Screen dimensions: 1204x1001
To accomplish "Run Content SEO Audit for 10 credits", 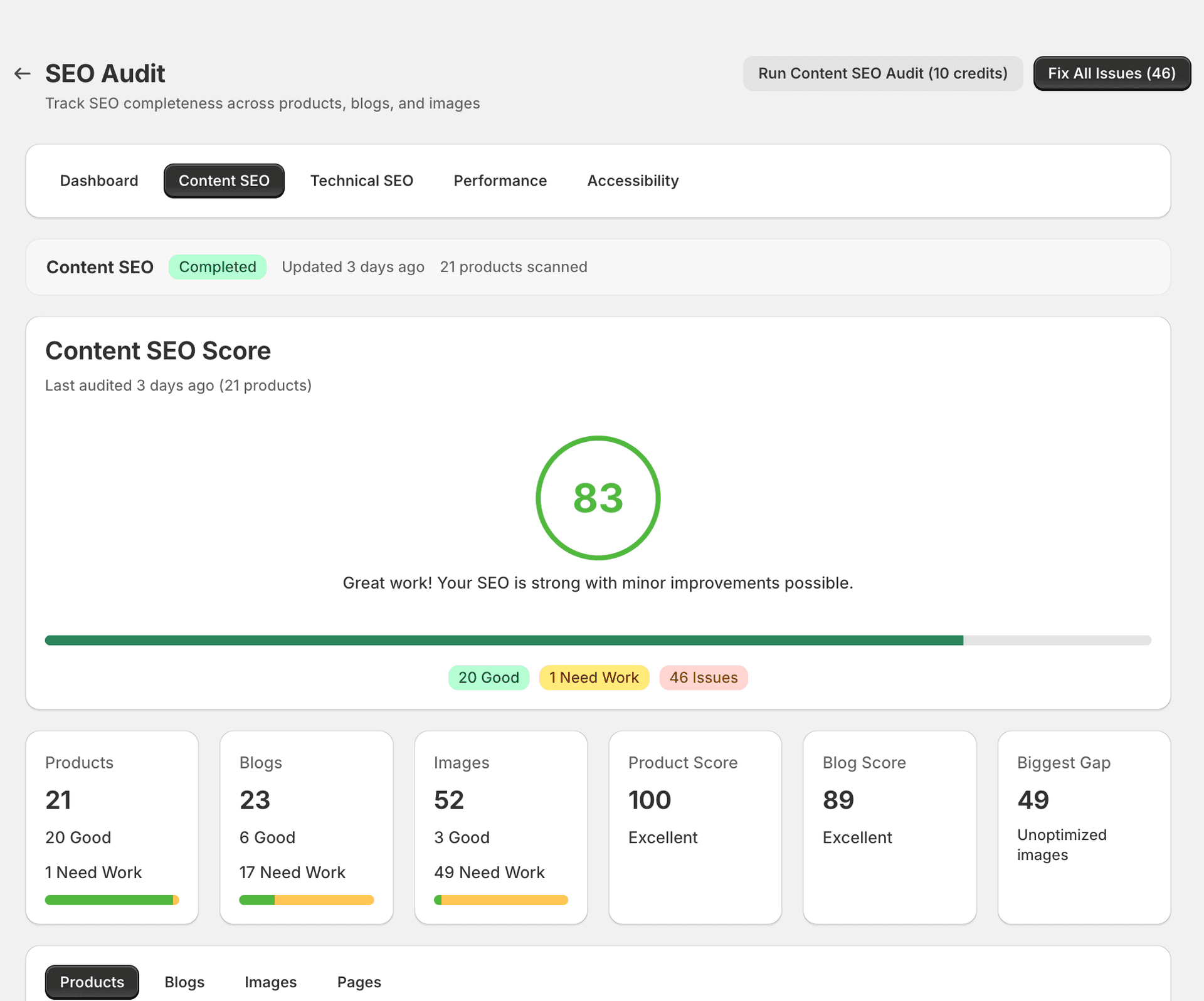I will pyautogui.click(x=882, y=73).
